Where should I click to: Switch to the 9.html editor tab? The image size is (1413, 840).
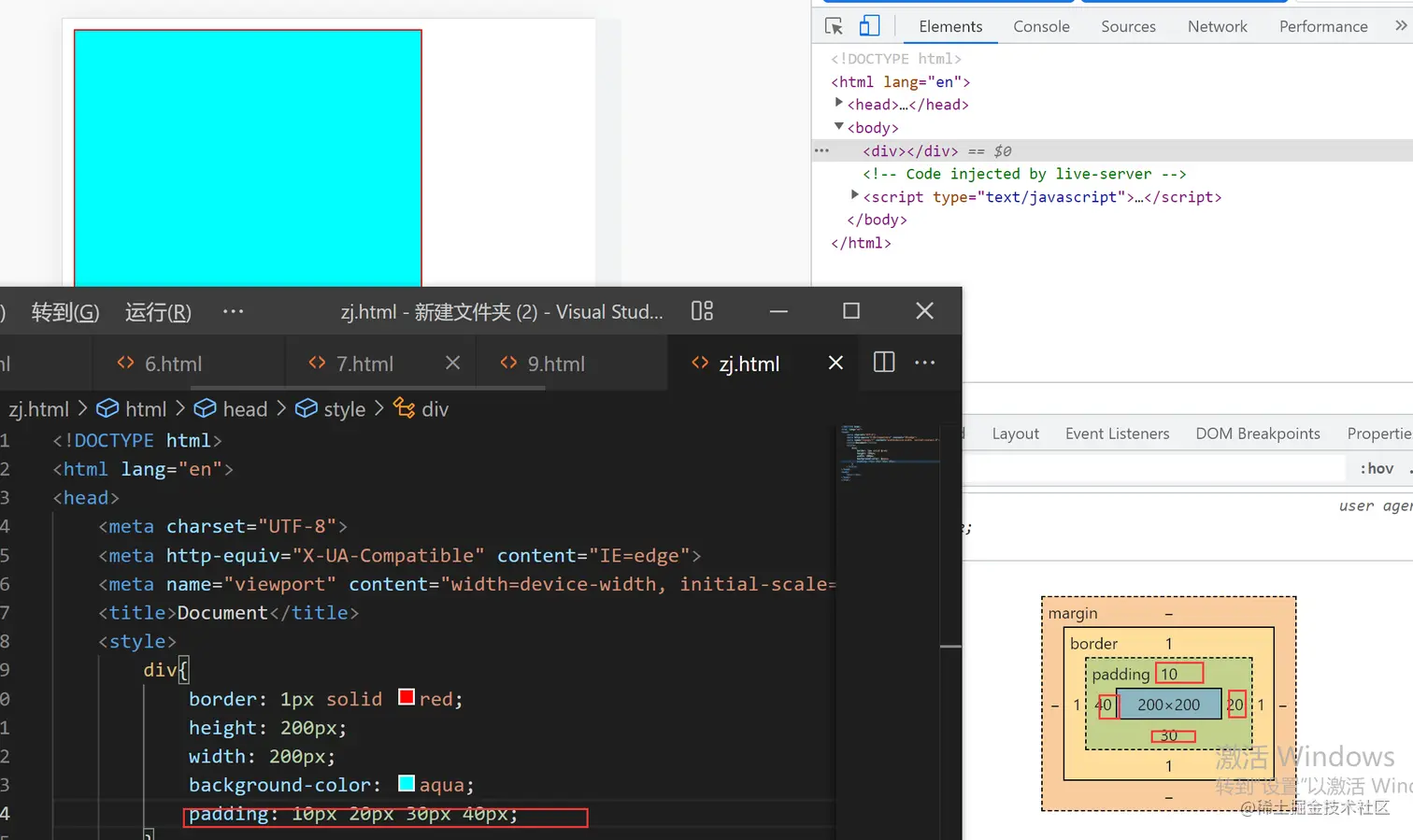click(x=556, y=363)
